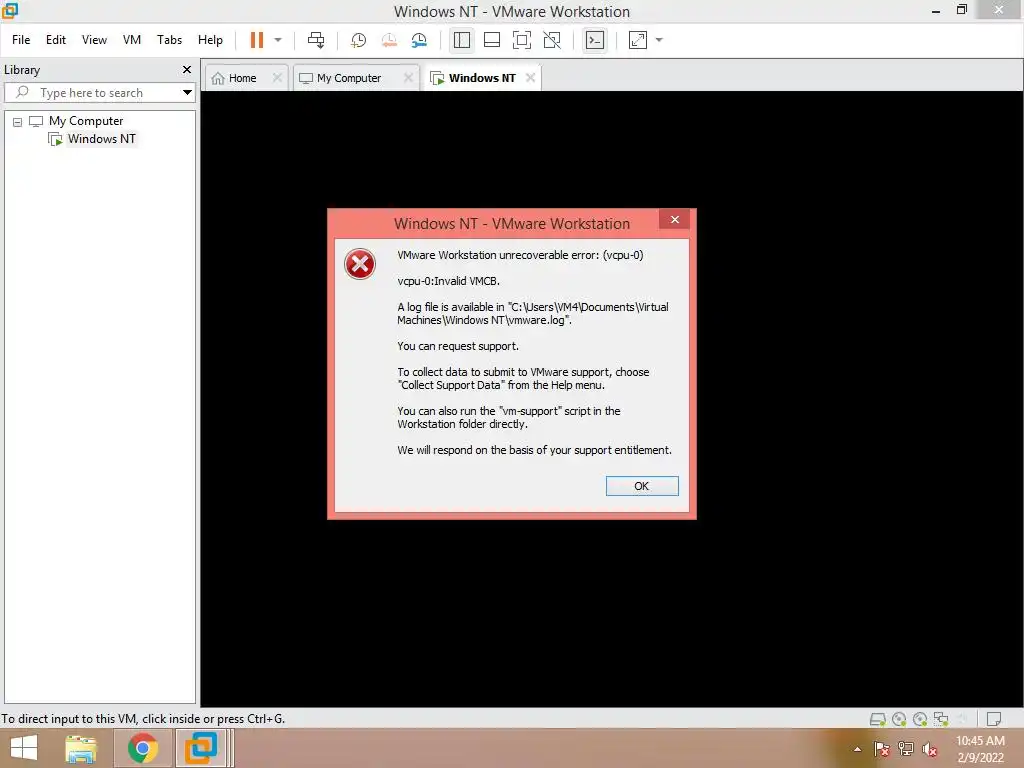Open the File menu

[x=21, y=40]
